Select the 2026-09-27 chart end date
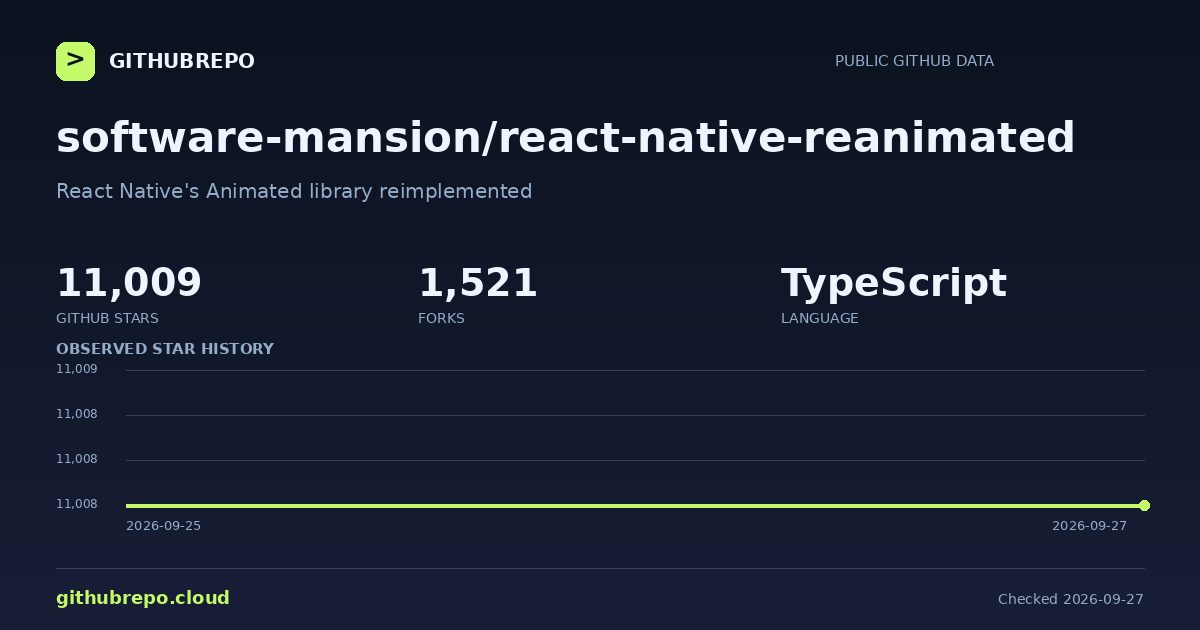 [1089, 526]
